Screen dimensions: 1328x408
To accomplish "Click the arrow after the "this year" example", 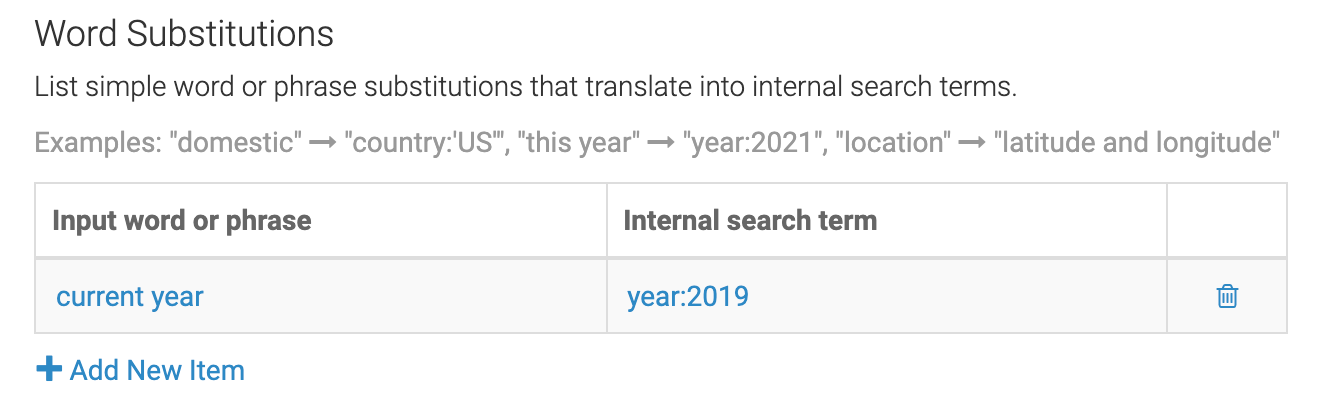I will (x=661, y=142).
